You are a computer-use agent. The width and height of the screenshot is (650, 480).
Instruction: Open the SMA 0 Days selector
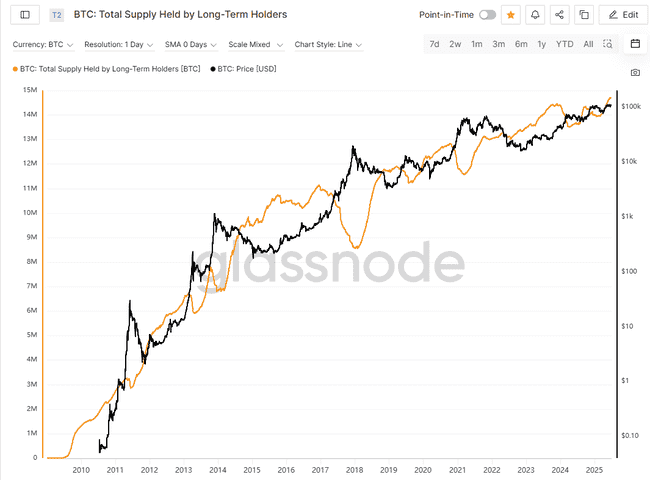[190, 45]
